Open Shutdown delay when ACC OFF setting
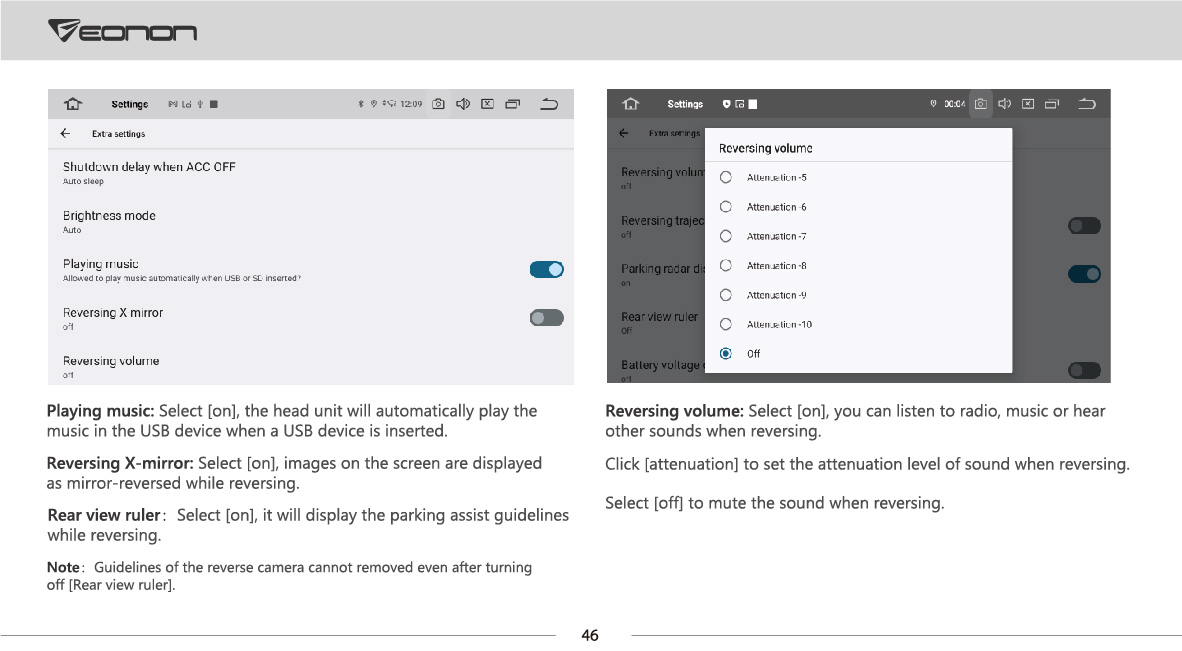Viewport: 1182px width, 651px height. click(311, 173)
